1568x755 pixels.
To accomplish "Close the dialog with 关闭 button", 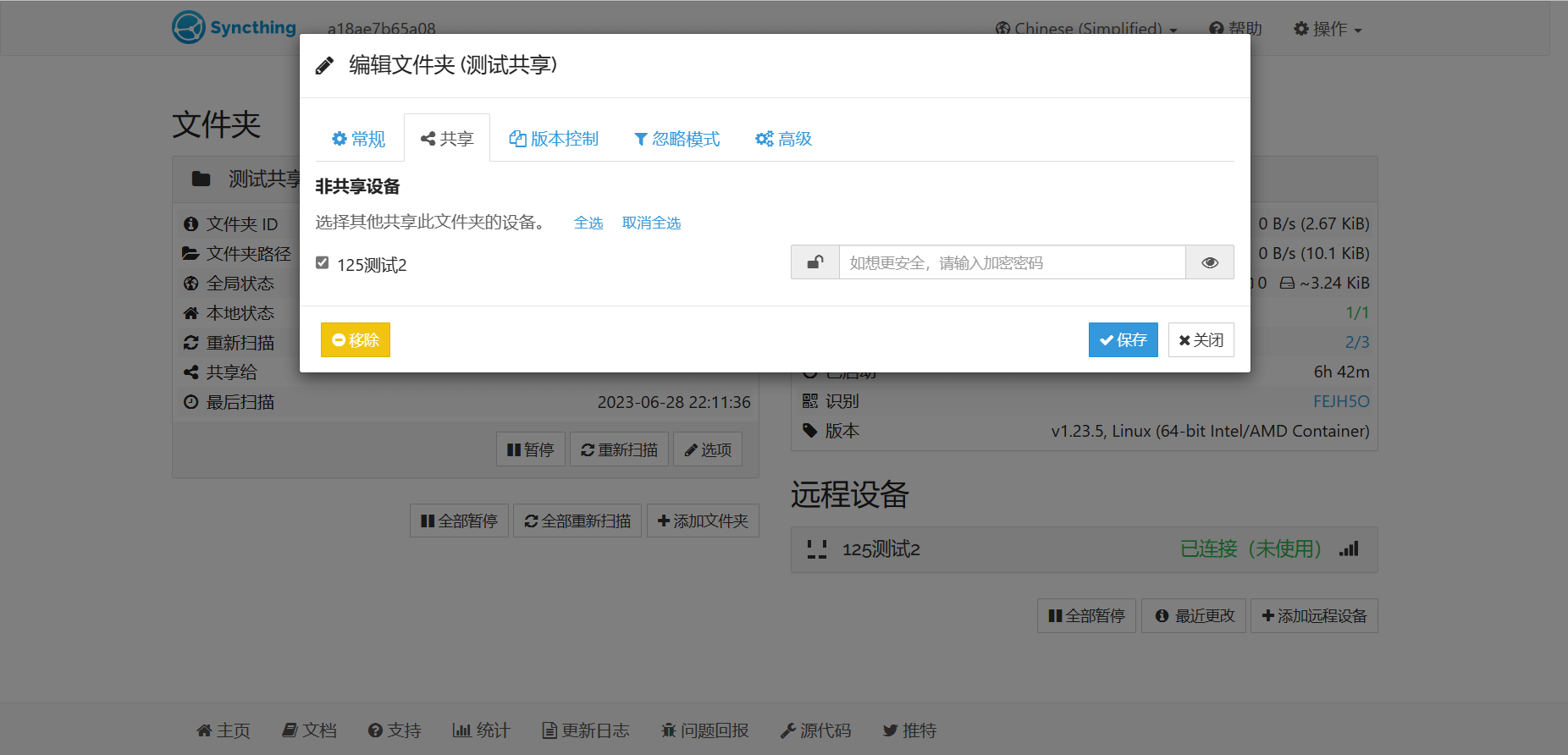I will coord(1201,340).
